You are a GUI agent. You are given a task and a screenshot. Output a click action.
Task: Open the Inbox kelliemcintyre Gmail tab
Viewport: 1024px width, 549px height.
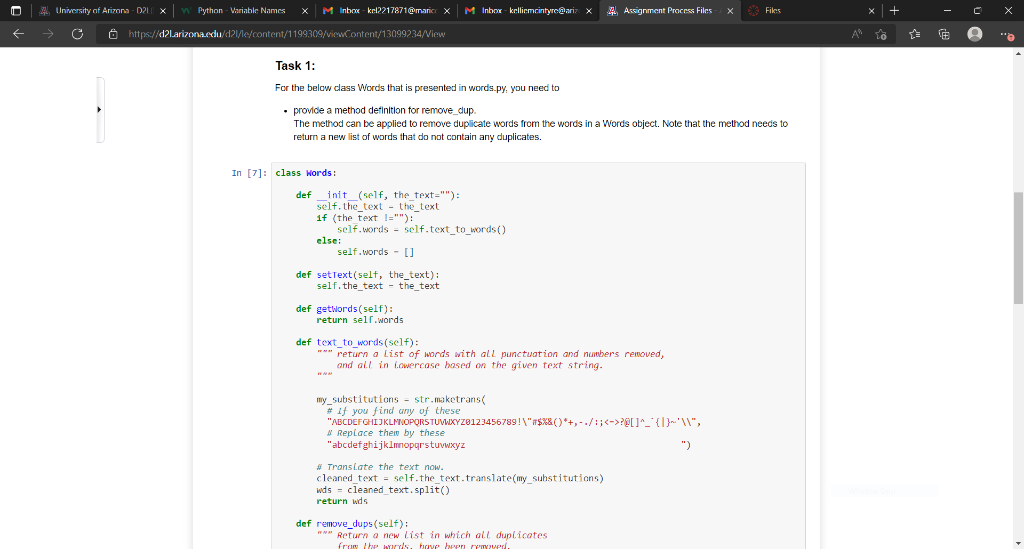(x=529, y=10)
